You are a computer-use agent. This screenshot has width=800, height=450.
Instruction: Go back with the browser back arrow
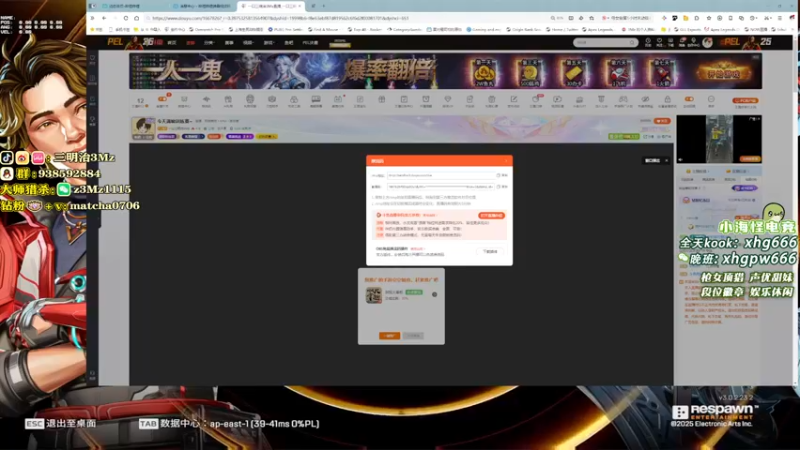coord(104,18)
